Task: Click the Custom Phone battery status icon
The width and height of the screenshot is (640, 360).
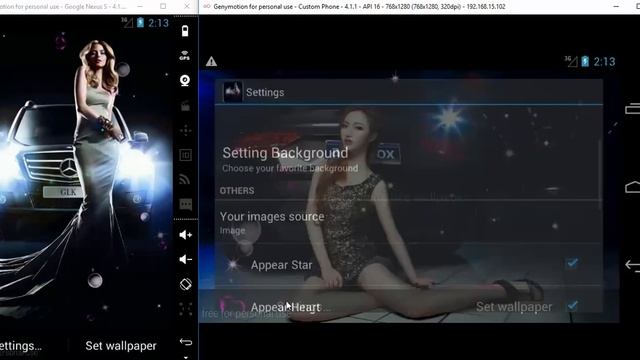Action: (585, 61)
